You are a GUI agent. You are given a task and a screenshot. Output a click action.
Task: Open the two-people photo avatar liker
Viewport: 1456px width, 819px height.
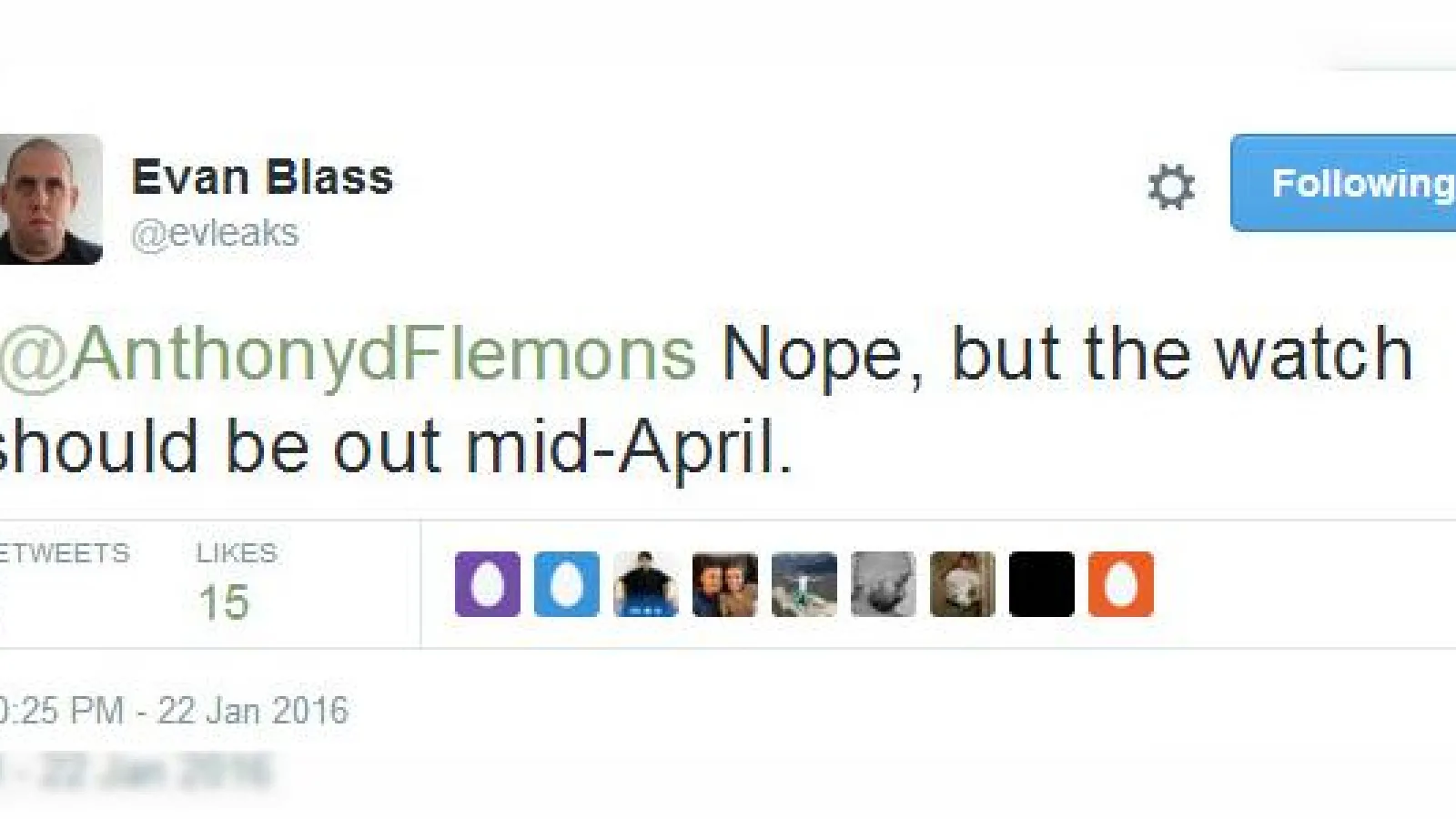coord(725,584)
